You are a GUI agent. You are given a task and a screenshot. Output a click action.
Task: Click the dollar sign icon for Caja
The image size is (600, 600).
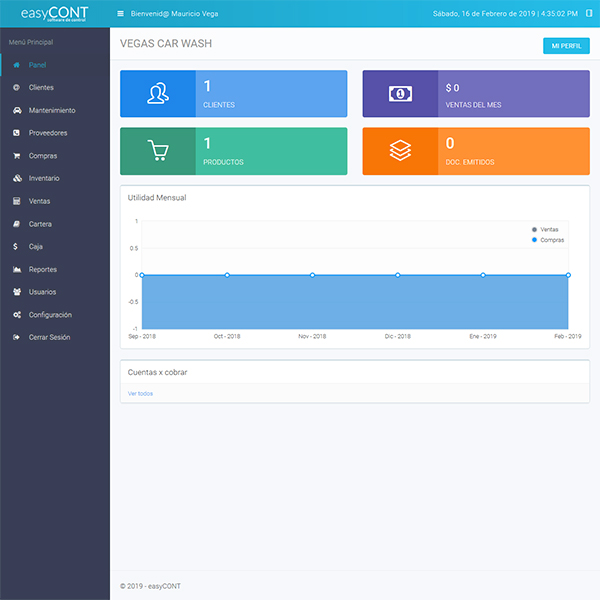[x=15, y=246]
